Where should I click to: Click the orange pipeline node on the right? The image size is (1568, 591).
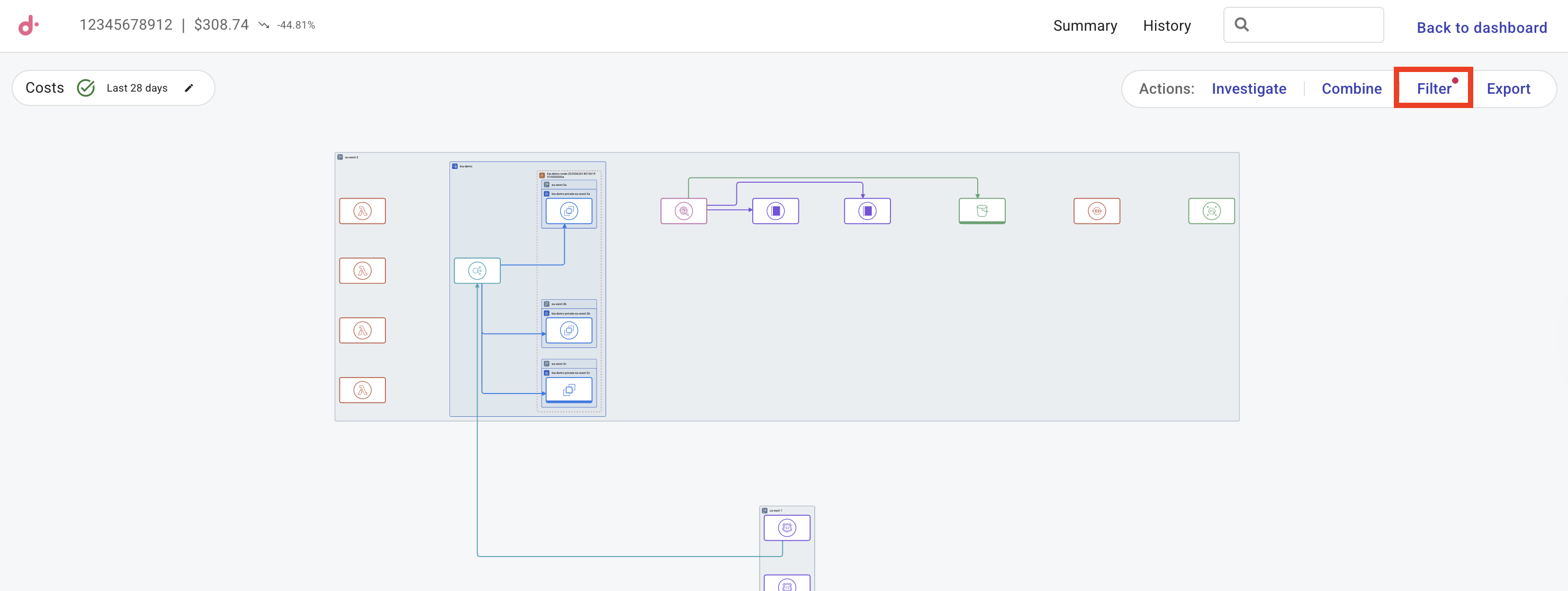(x=1097, y=211)
